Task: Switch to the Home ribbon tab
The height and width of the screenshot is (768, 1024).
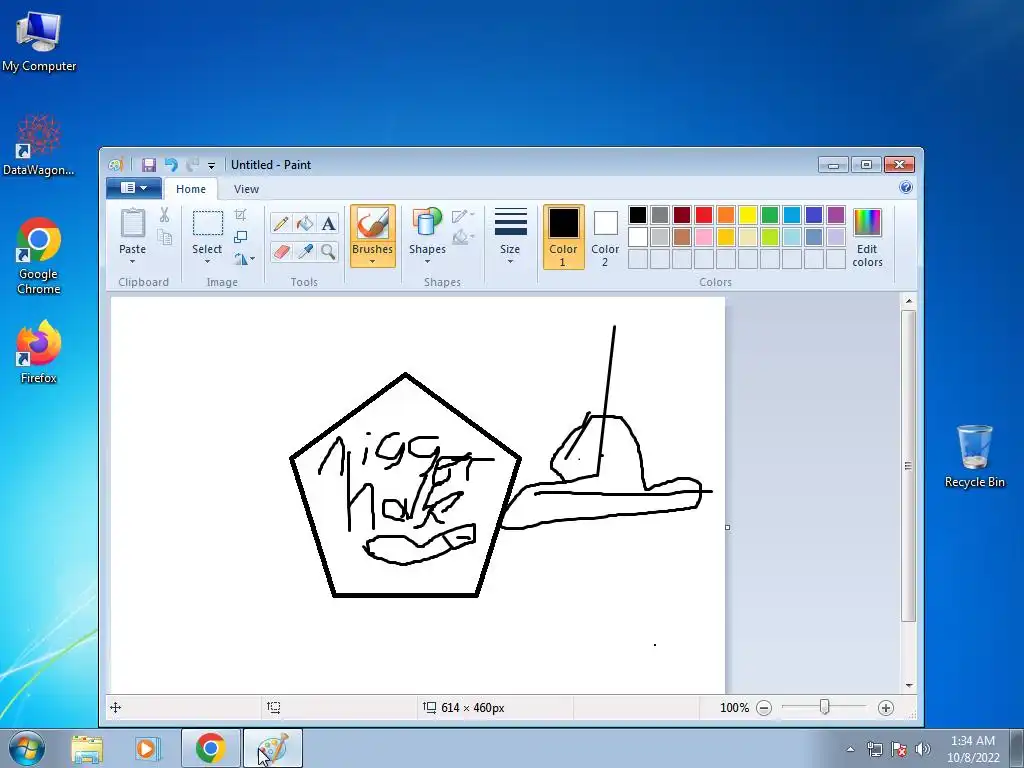Action: point(191,189)
